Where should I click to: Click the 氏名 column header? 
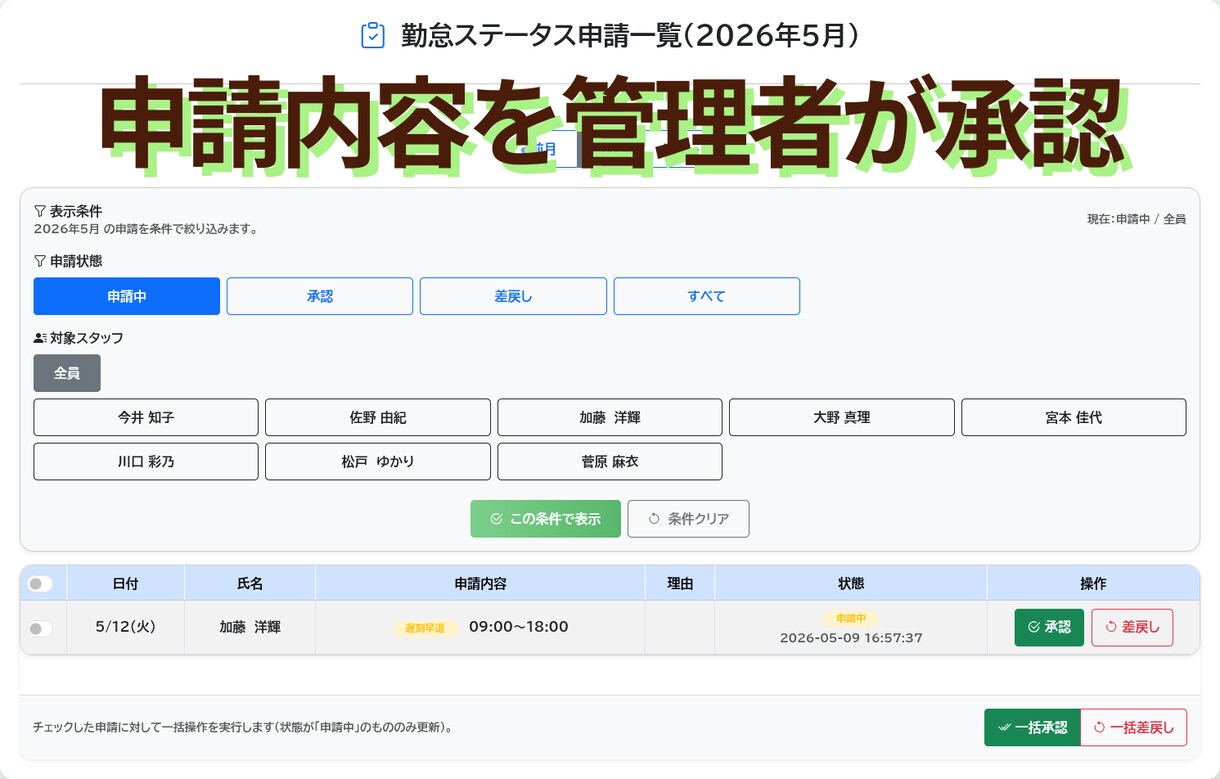pos(250,583)
